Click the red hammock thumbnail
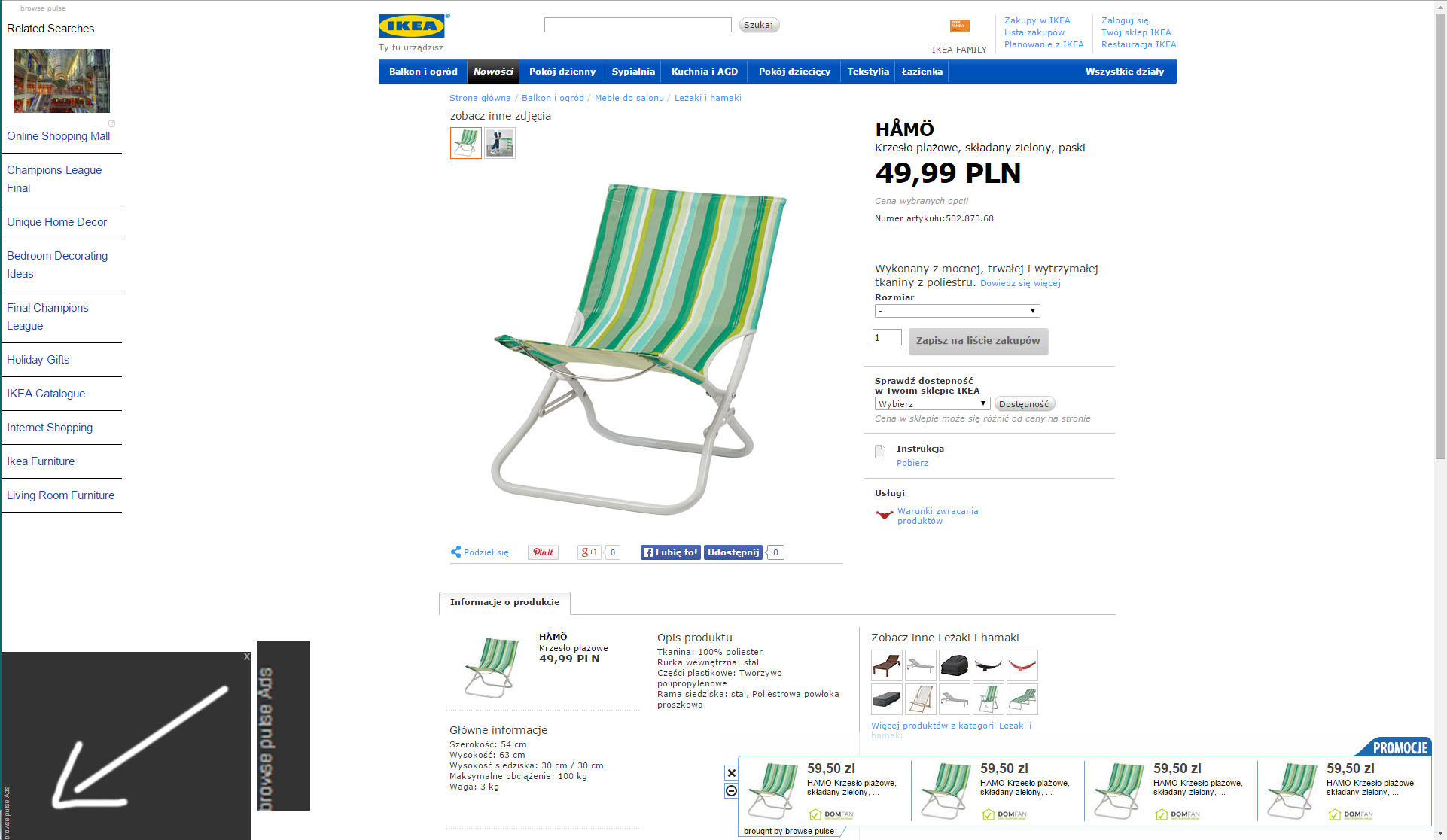 point(1022,665)
